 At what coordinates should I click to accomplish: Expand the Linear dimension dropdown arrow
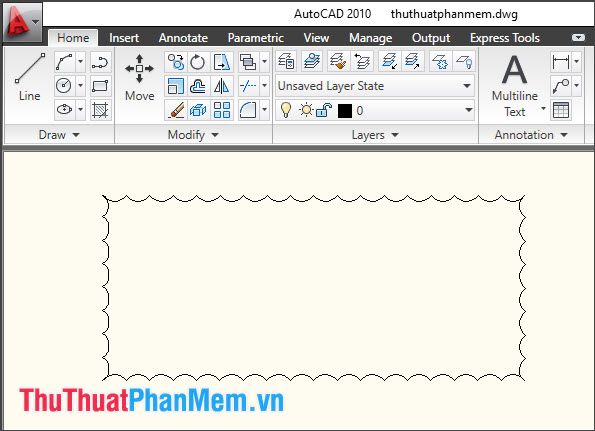point(576,62)
